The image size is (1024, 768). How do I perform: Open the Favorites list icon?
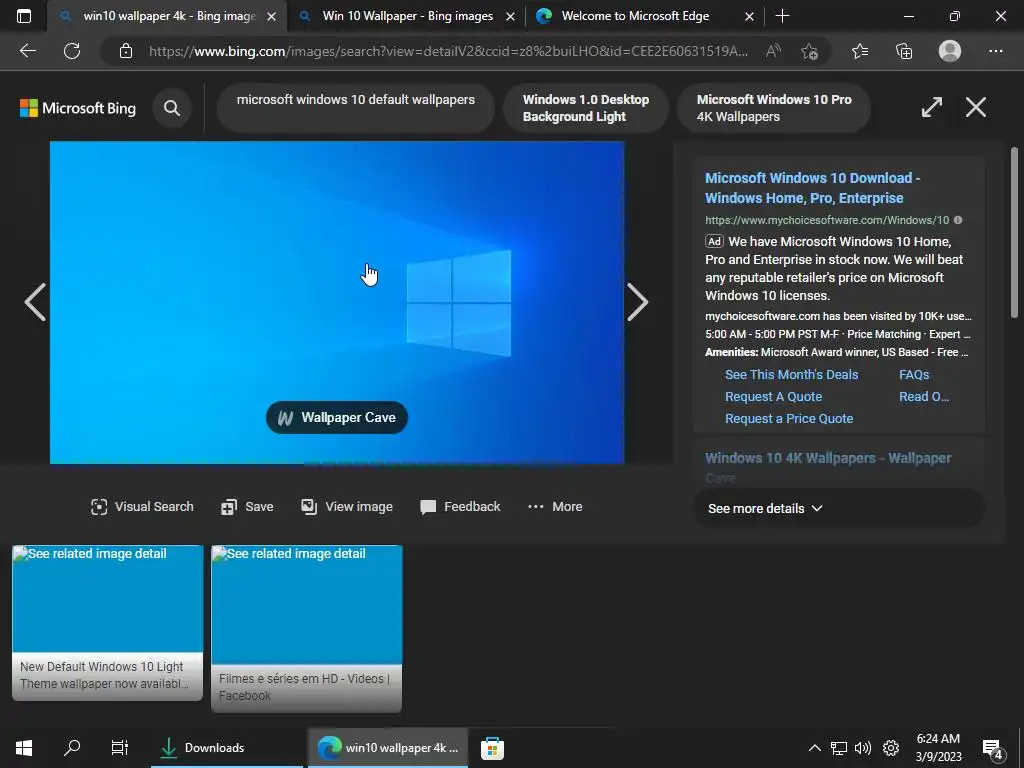tap(860, 51)
